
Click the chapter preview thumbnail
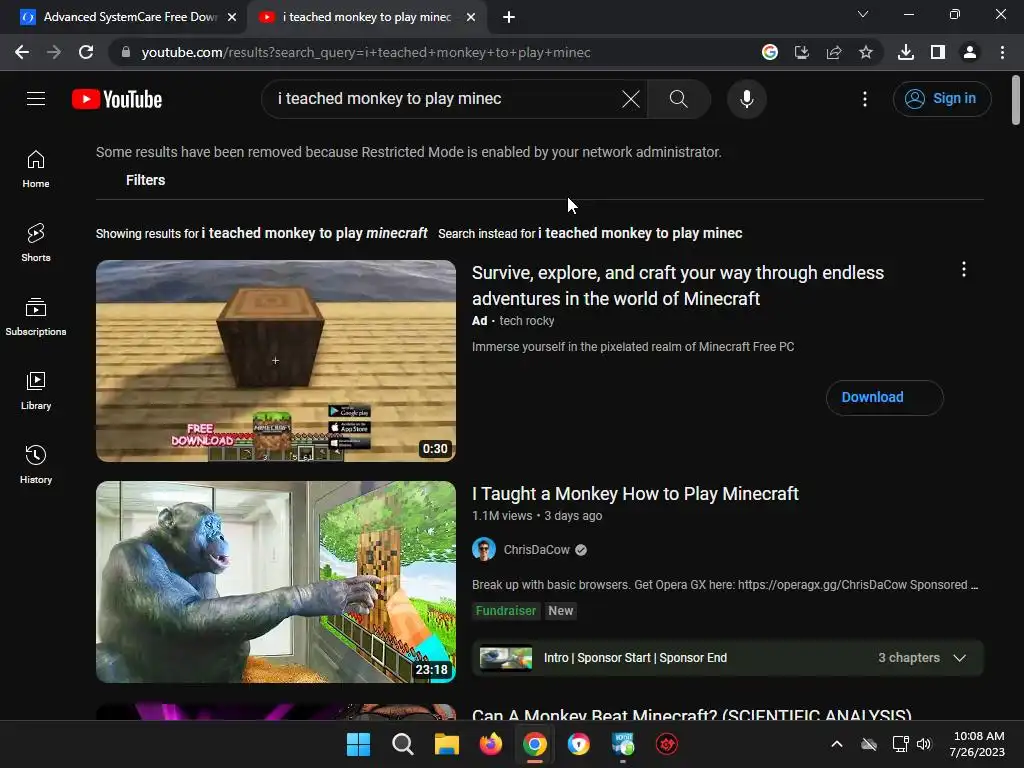pos(505,658)
